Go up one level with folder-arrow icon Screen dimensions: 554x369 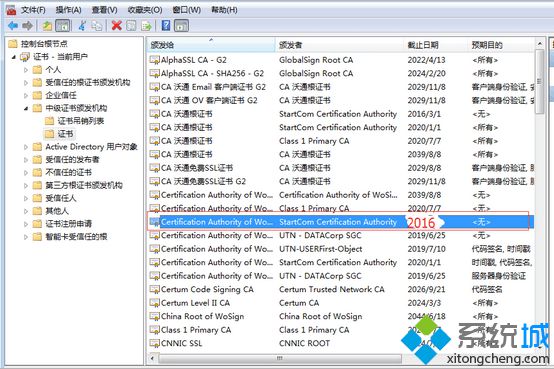(47, 26)
